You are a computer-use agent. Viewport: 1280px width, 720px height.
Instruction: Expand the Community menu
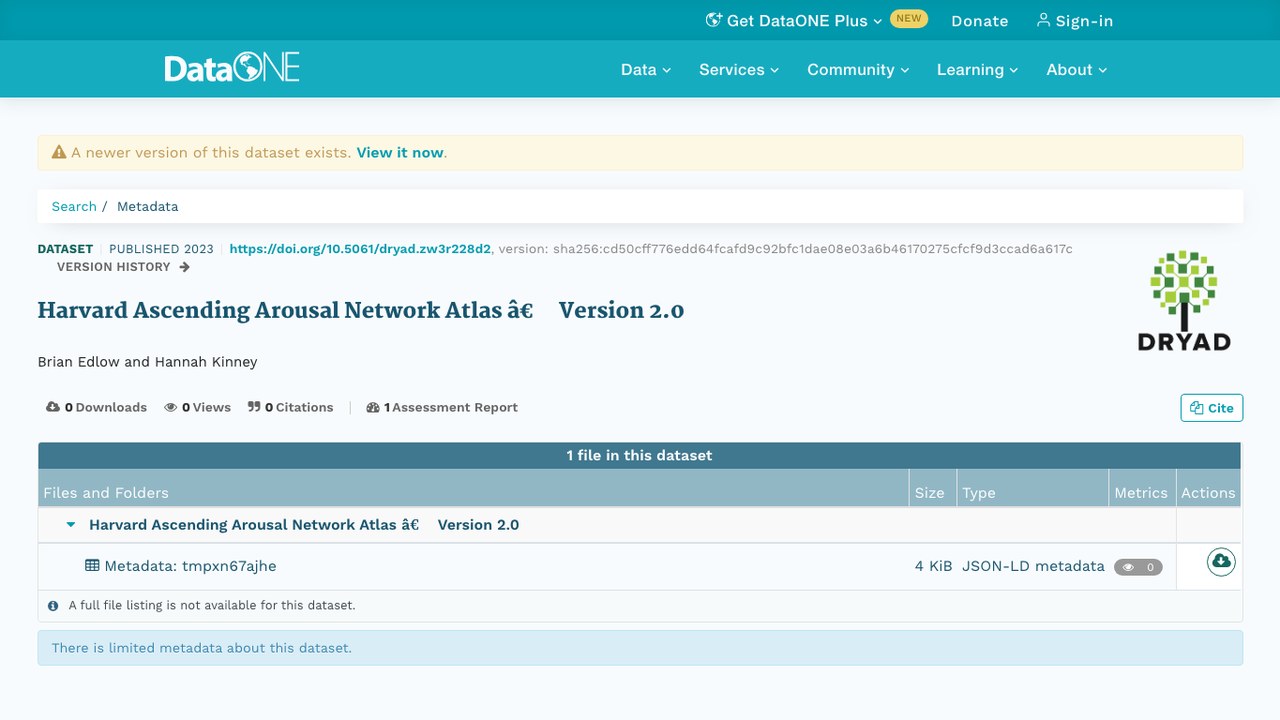858,69
